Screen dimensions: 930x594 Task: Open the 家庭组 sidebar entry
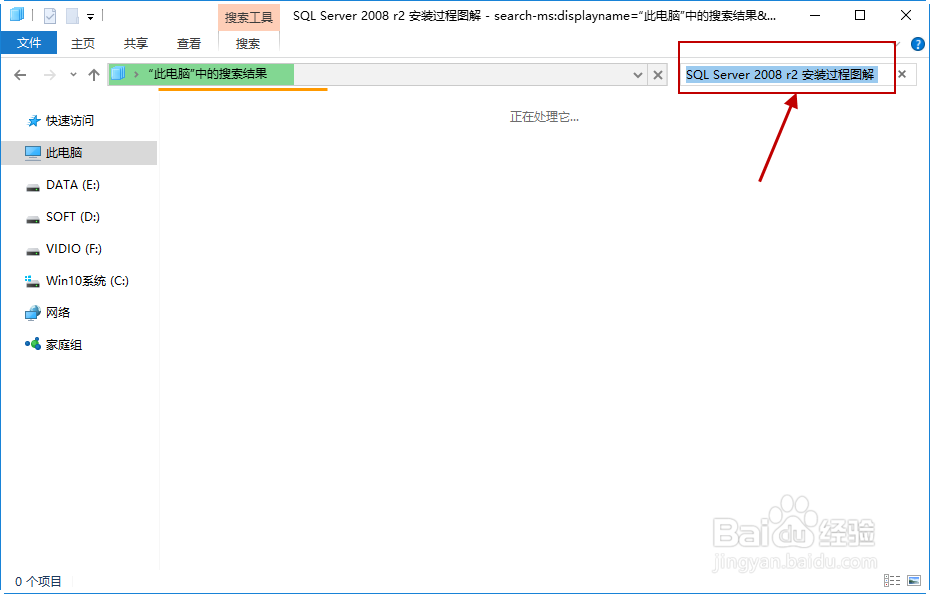48,344
